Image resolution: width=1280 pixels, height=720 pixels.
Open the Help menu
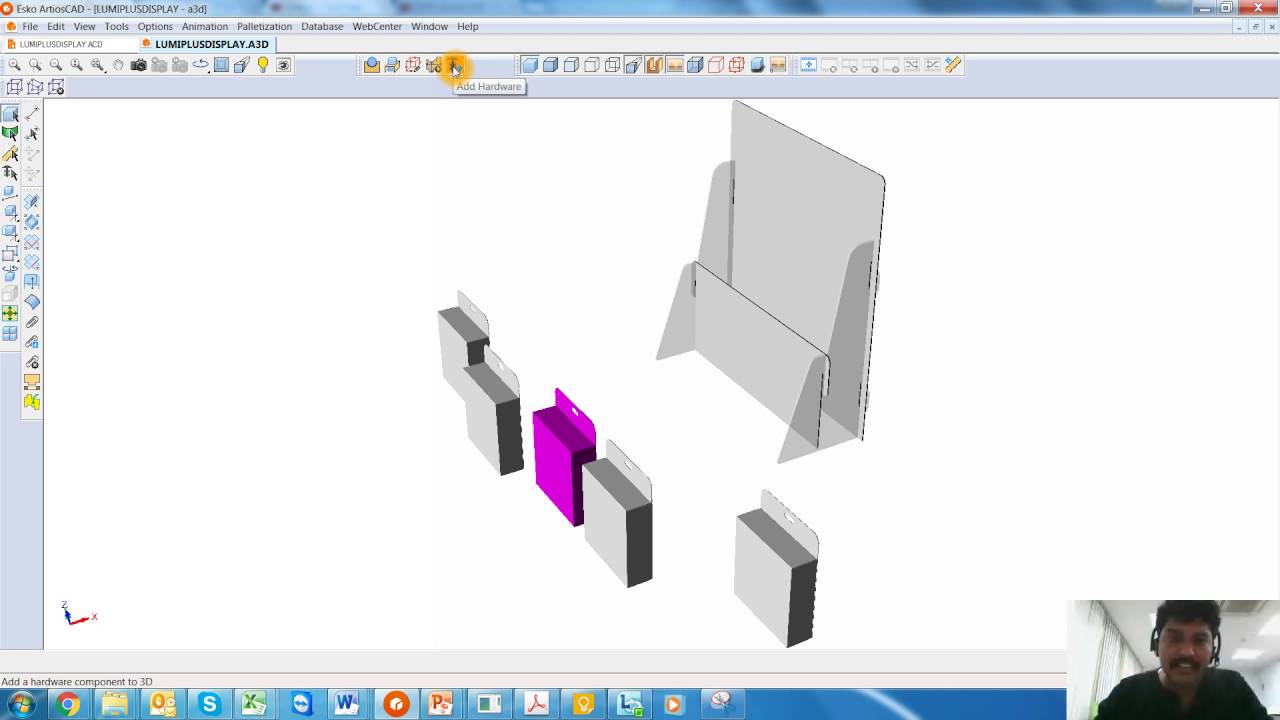(467, 26)
